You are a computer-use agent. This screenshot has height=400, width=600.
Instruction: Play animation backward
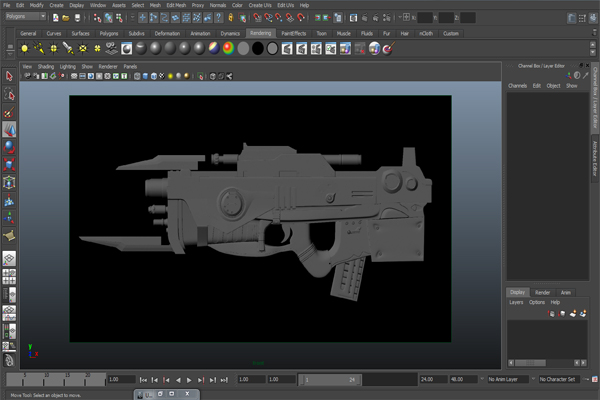178,380
